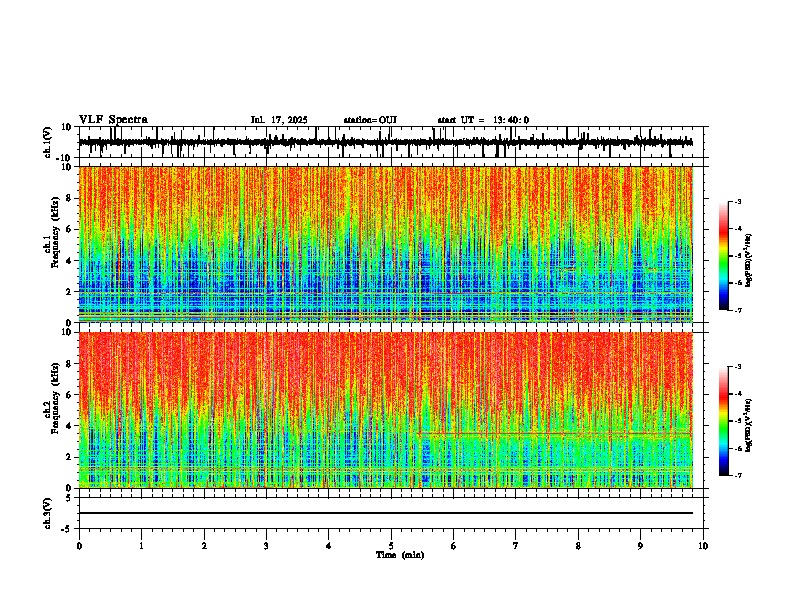Click the "station=OUI" header label
Screen dimensions: 792x612
(370, 120)
